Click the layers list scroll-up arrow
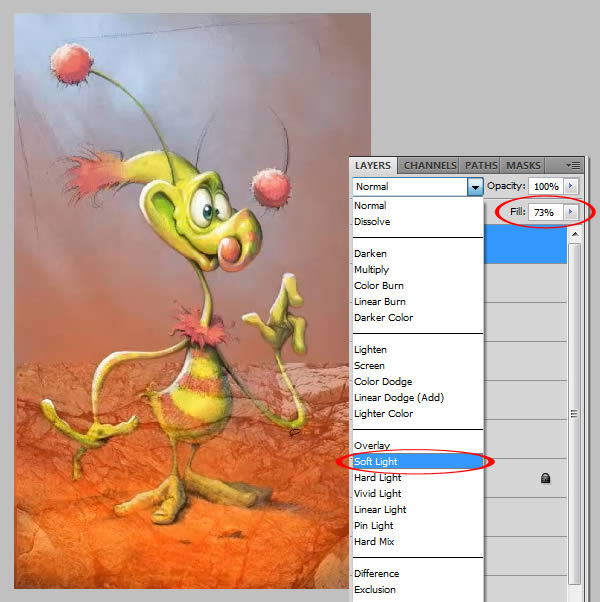Image resolution: width=600 pixels, height=602 pixels. [x=575, y=234]
